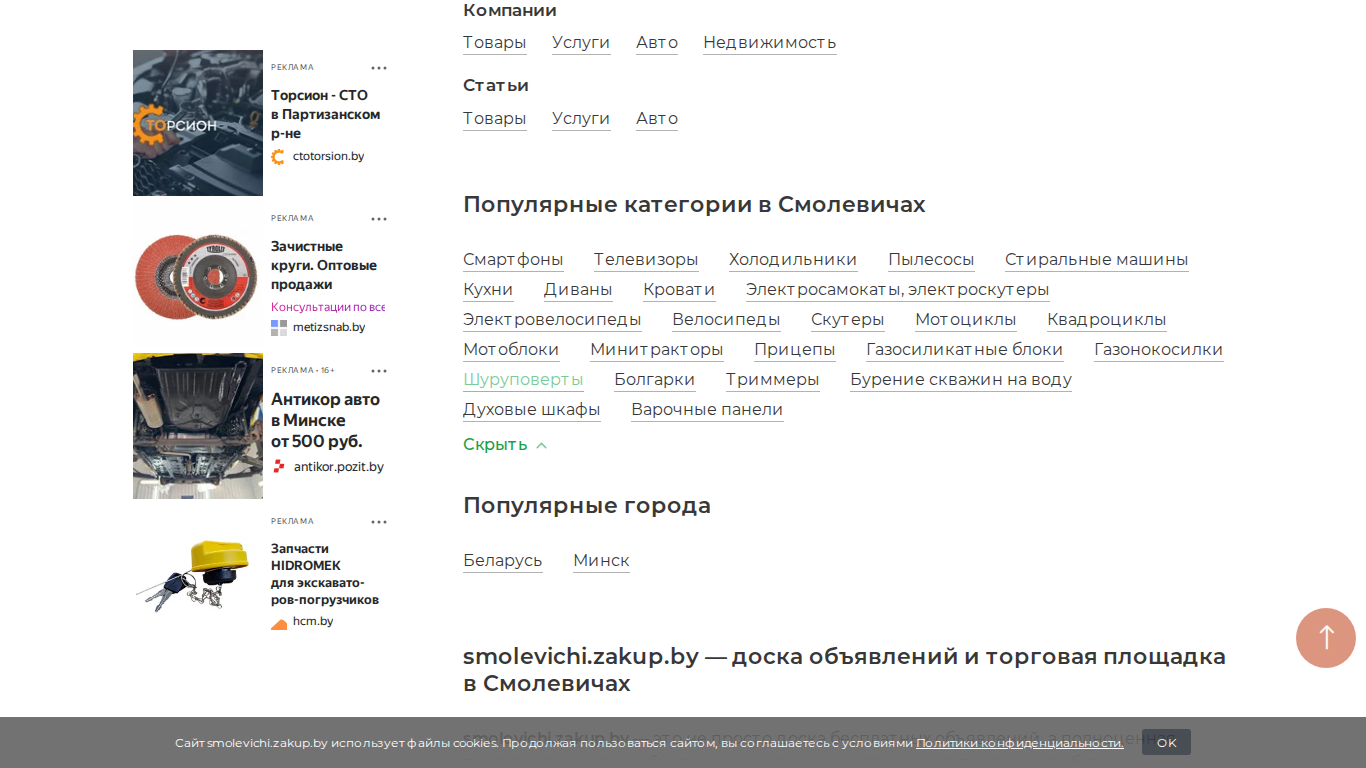Open Электровелосипеды category

tap(552, 320)
